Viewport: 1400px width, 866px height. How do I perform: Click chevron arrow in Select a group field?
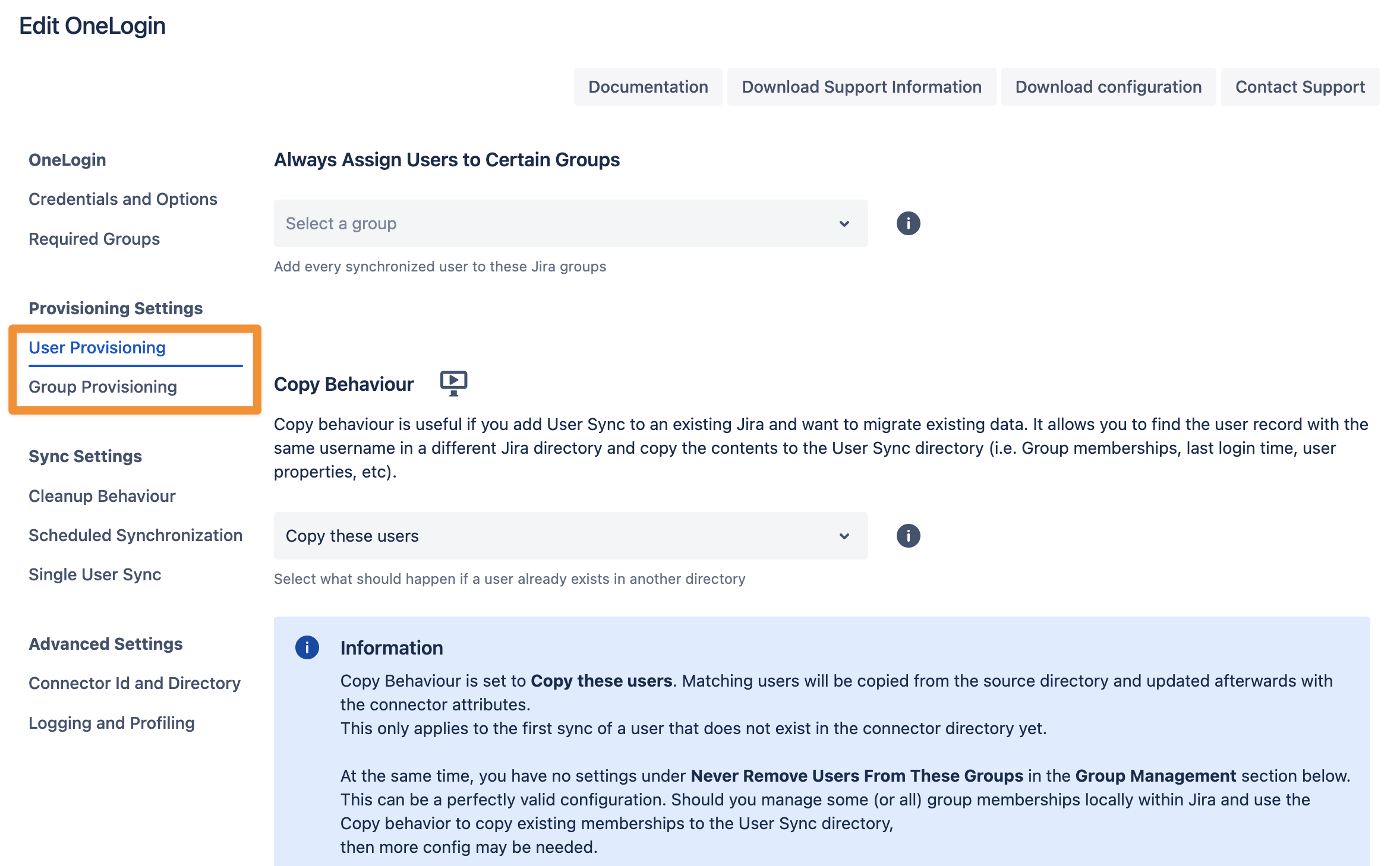coord(844,224)
